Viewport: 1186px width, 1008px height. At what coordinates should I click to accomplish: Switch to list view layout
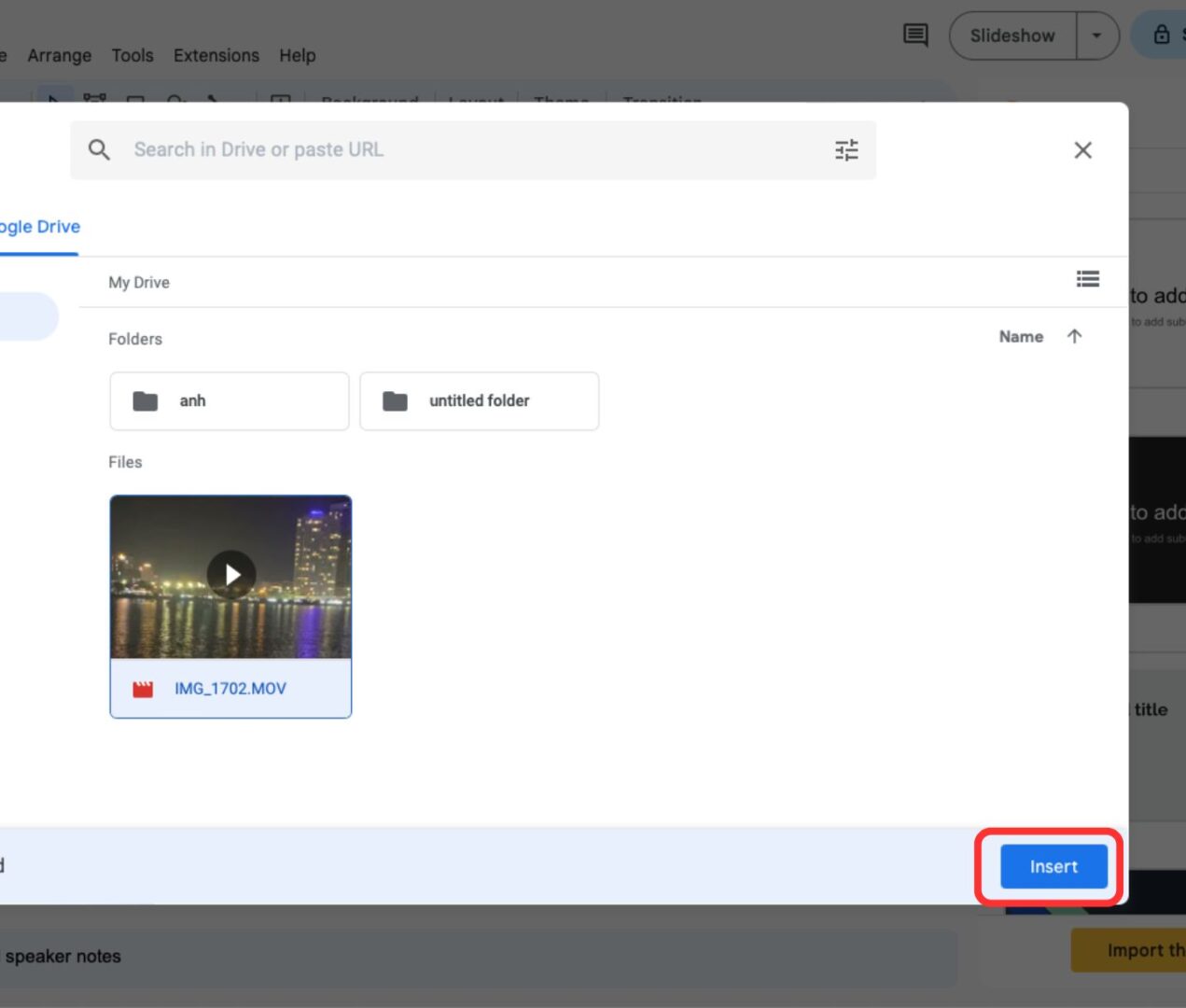click(1087, 279)
